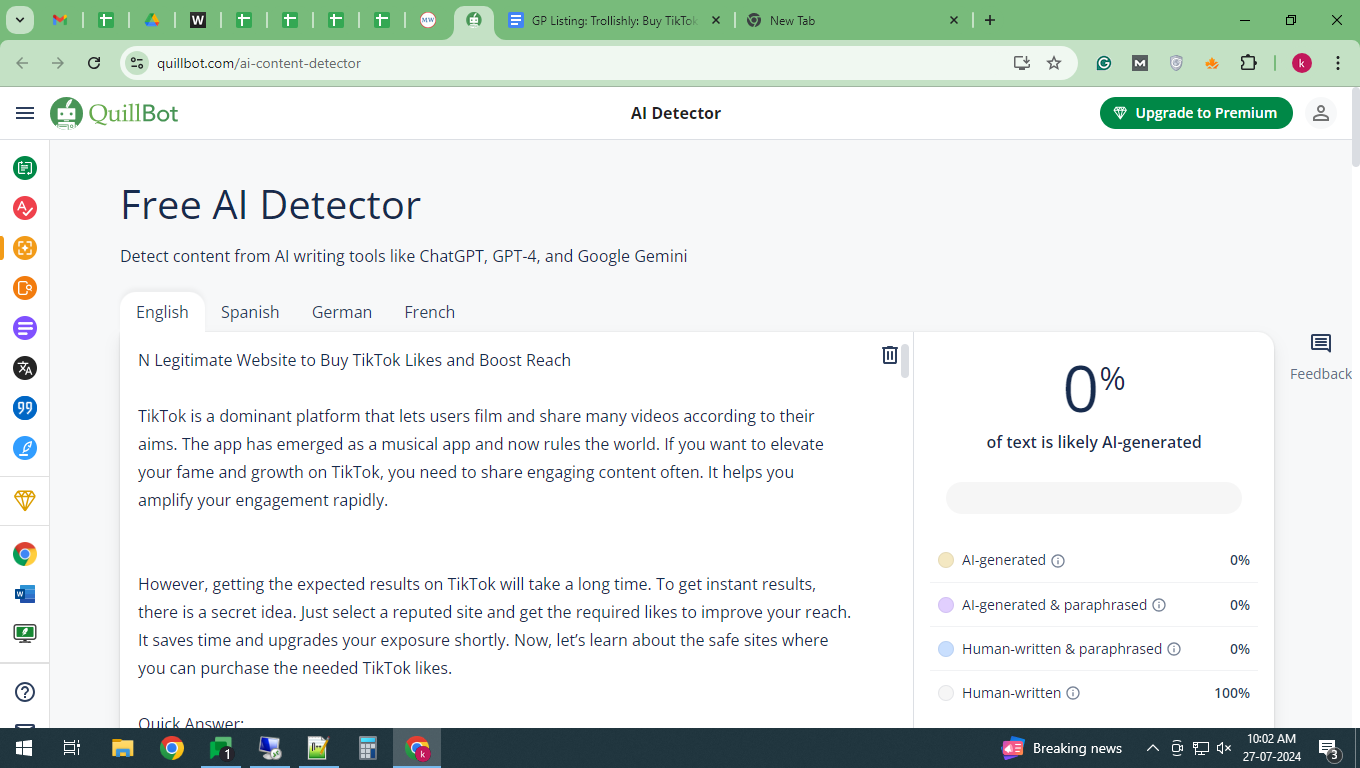Click the Windows Start button
Image resolution: width=1360 pixels, height=768 pixels.
23,748
